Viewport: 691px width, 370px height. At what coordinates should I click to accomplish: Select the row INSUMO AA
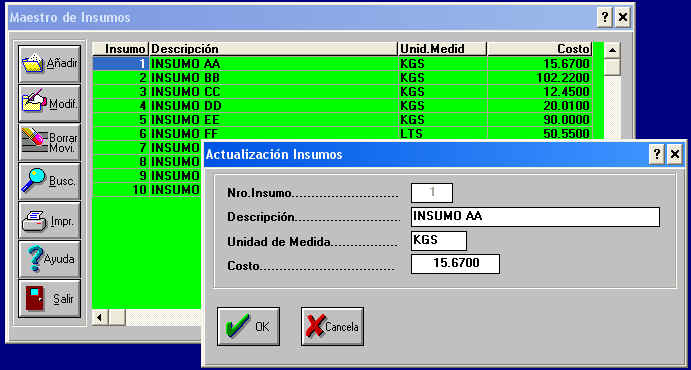tap(342, 64)
